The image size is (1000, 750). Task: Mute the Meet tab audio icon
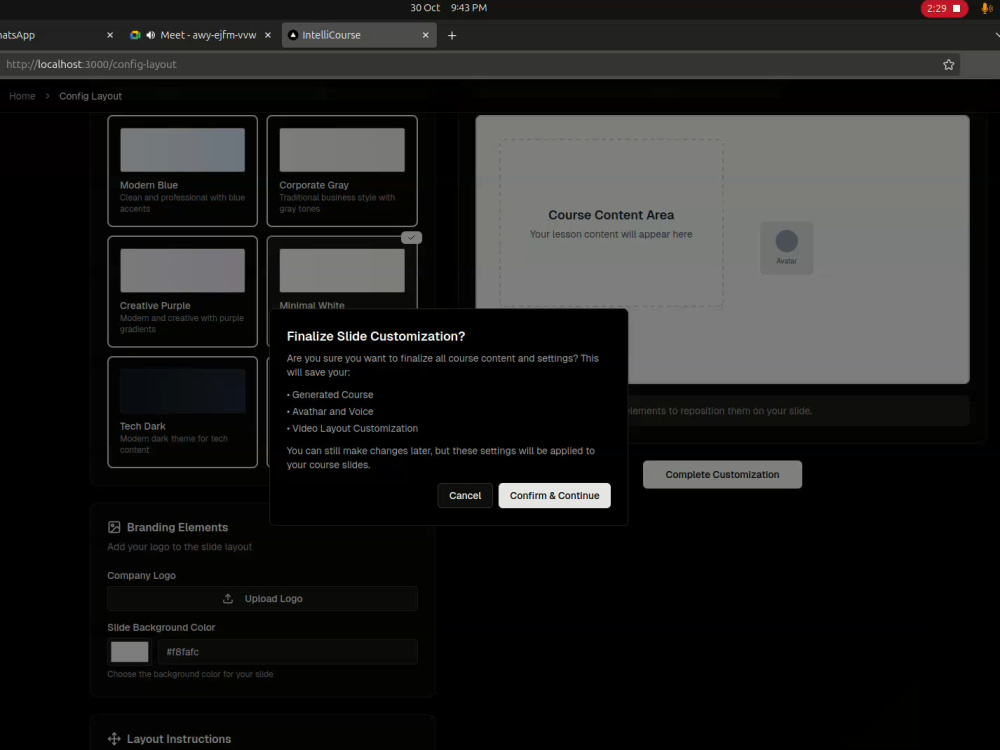(151, 35)
